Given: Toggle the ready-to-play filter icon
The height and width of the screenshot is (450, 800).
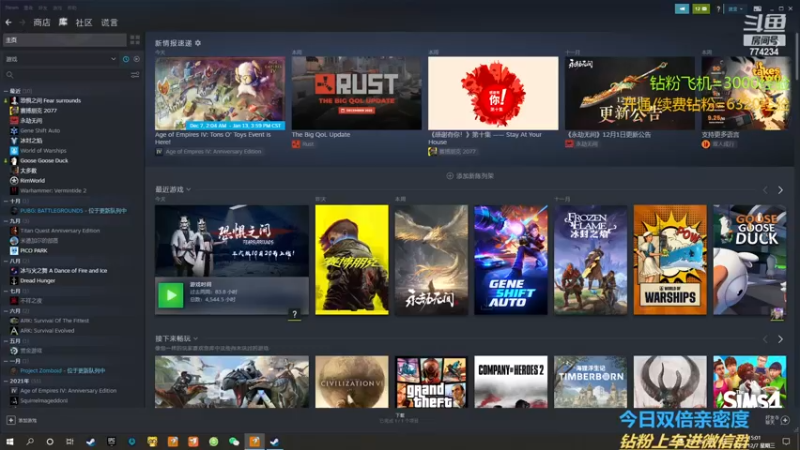Looking at the screenshot, I should click(137, 59).
